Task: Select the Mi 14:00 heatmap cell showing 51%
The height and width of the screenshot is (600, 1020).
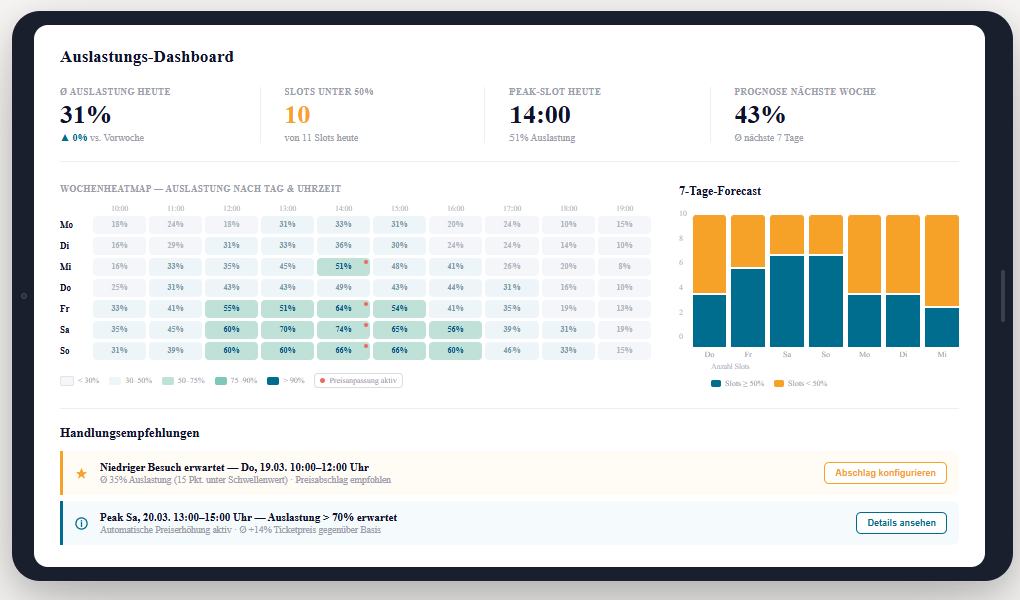Action: (343, 266)
